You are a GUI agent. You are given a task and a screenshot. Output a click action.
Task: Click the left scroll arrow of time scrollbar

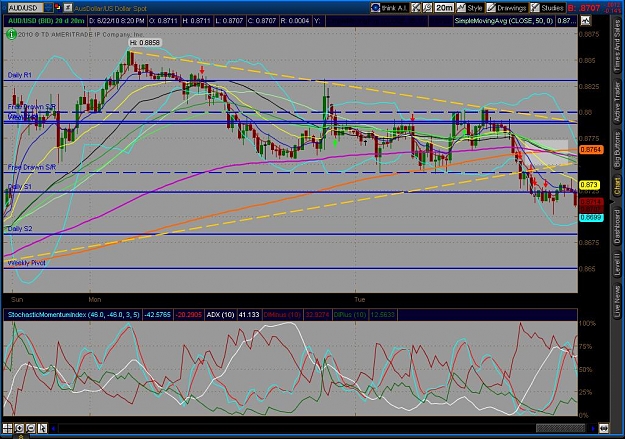coord(54,429)
